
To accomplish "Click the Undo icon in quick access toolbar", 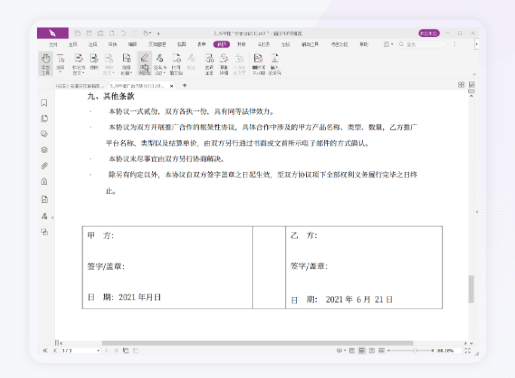I will (123, 33).
